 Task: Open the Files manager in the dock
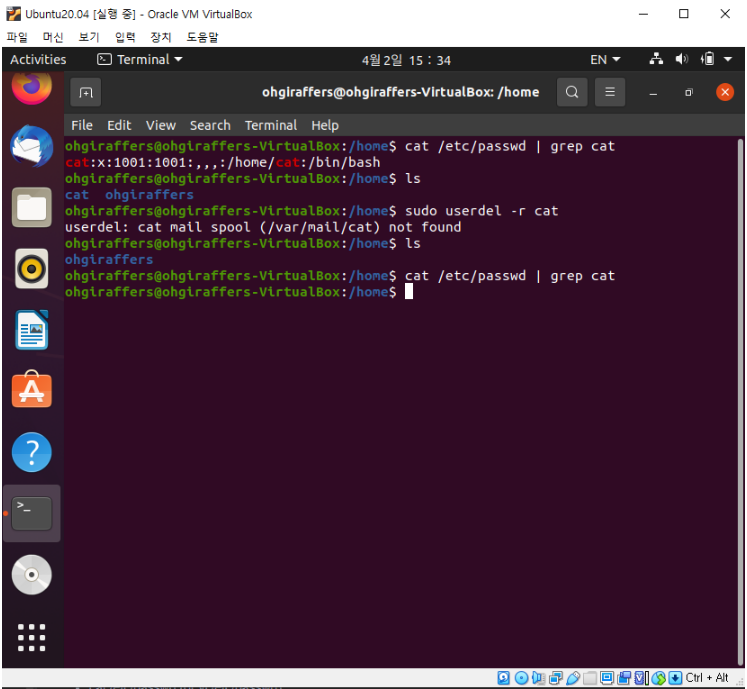31,207
